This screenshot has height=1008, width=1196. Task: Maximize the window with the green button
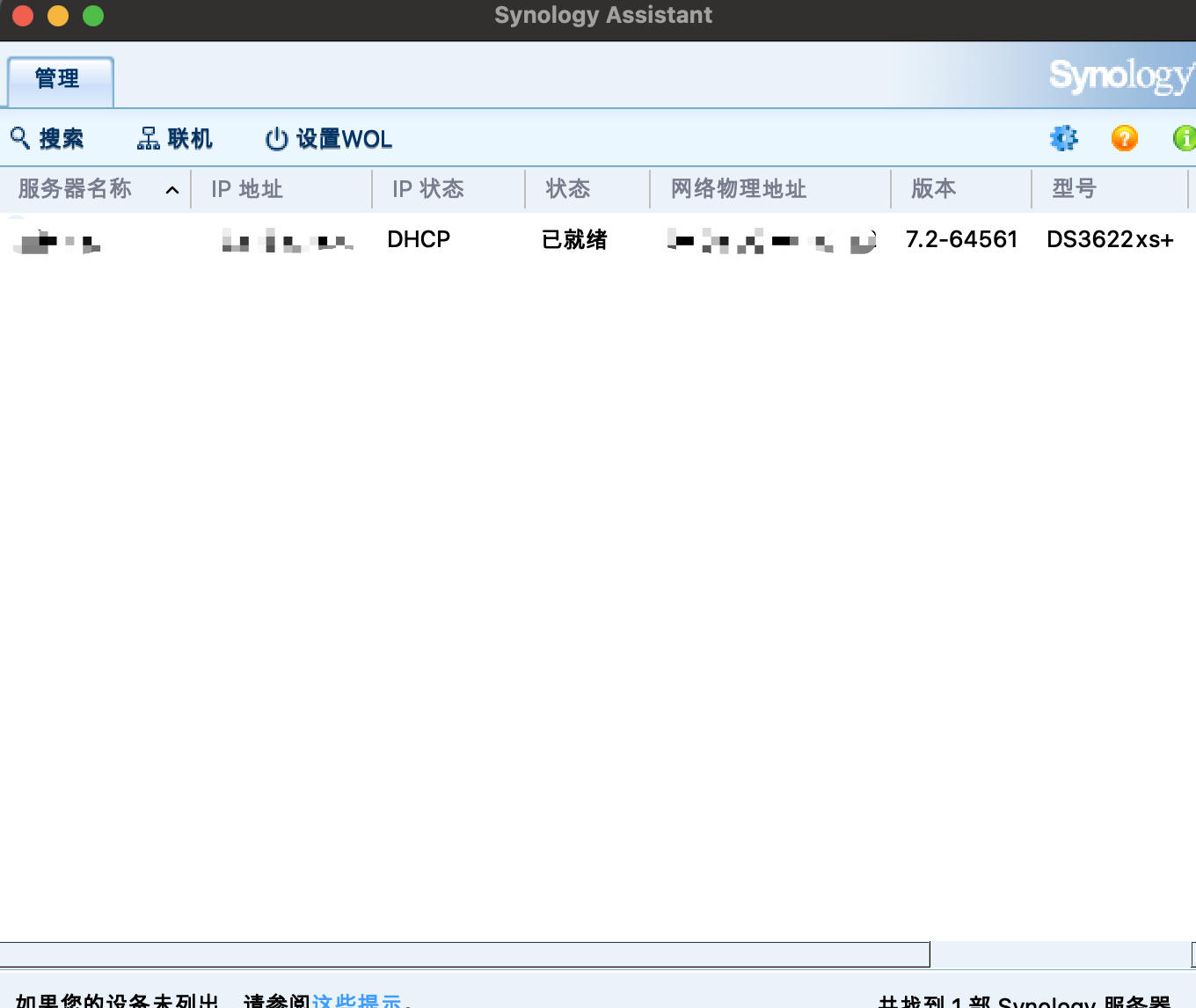[x=93, y=16]
